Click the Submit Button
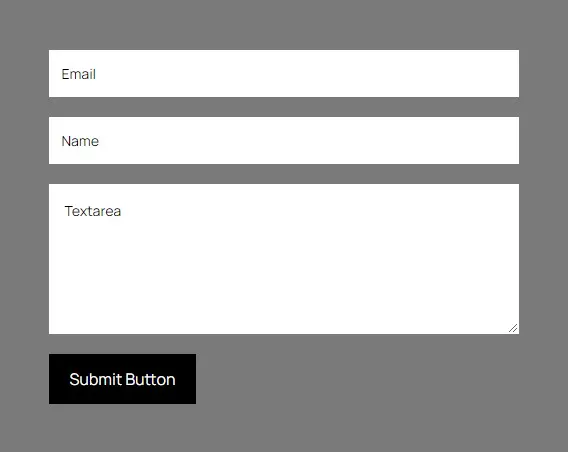 point(122,379)
